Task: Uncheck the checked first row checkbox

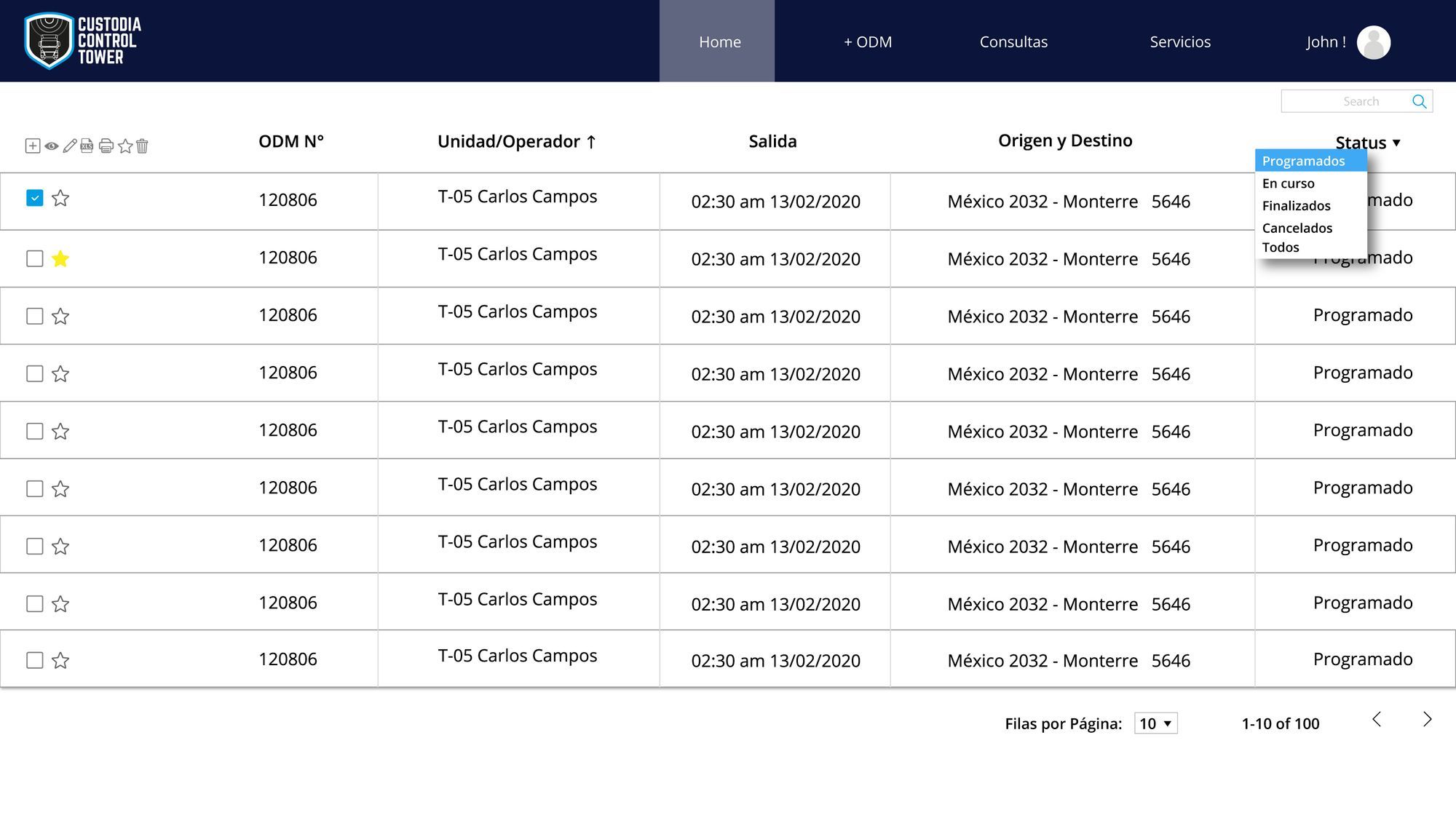Action: coord(34,198)
